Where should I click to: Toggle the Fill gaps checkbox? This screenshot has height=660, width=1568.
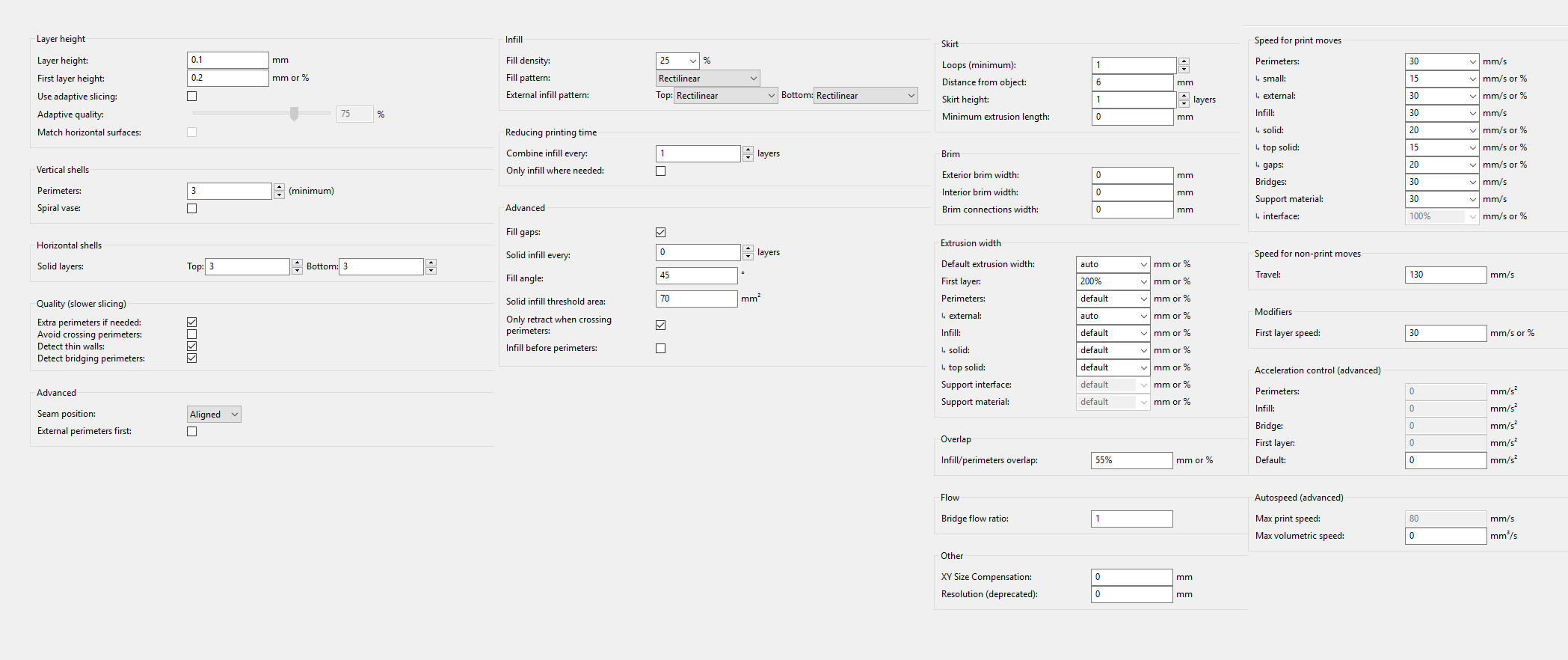point(660,233)
